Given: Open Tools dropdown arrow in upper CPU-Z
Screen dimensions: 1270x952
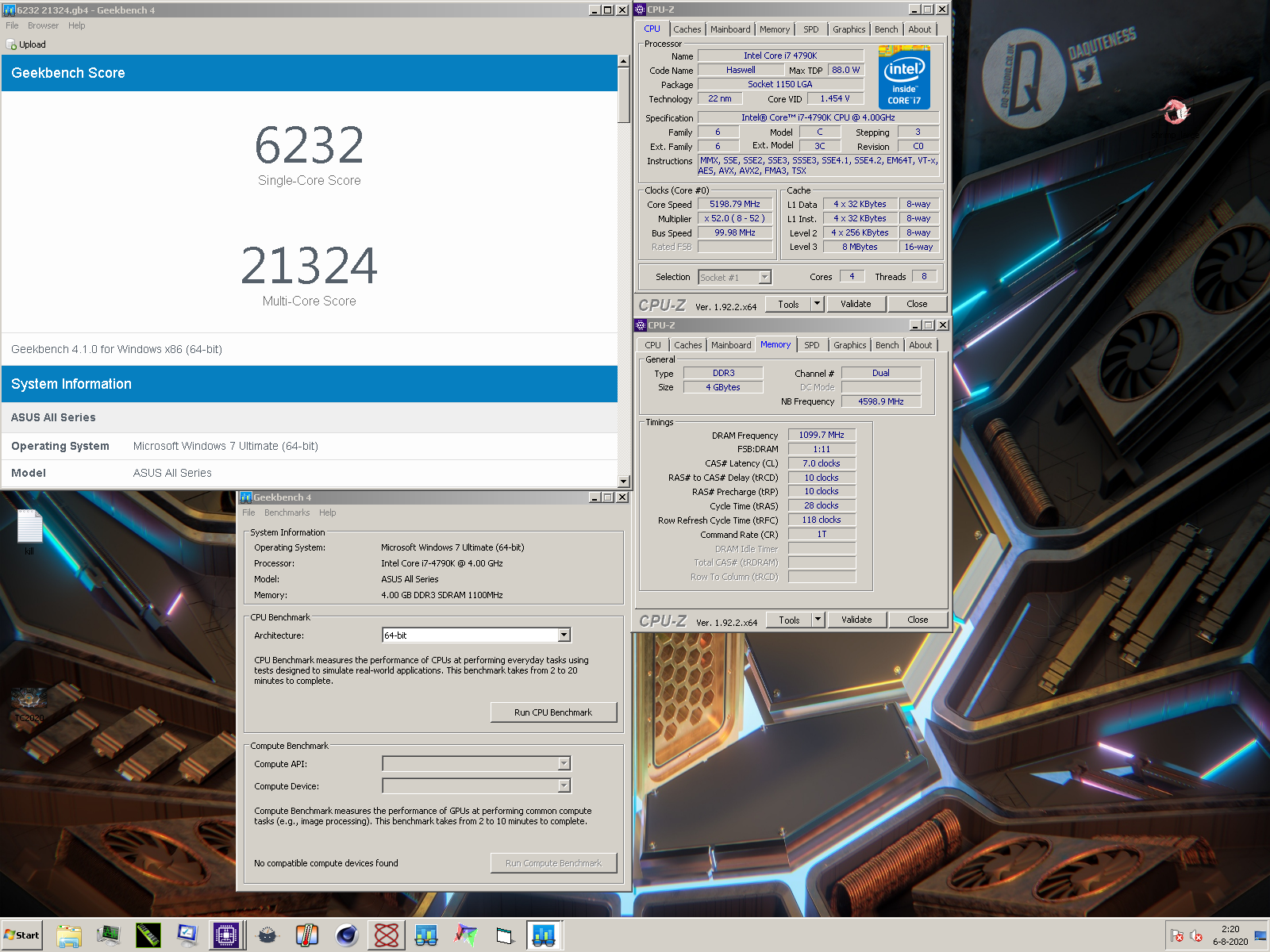Looking at the screenshot, I should point(817,304).
